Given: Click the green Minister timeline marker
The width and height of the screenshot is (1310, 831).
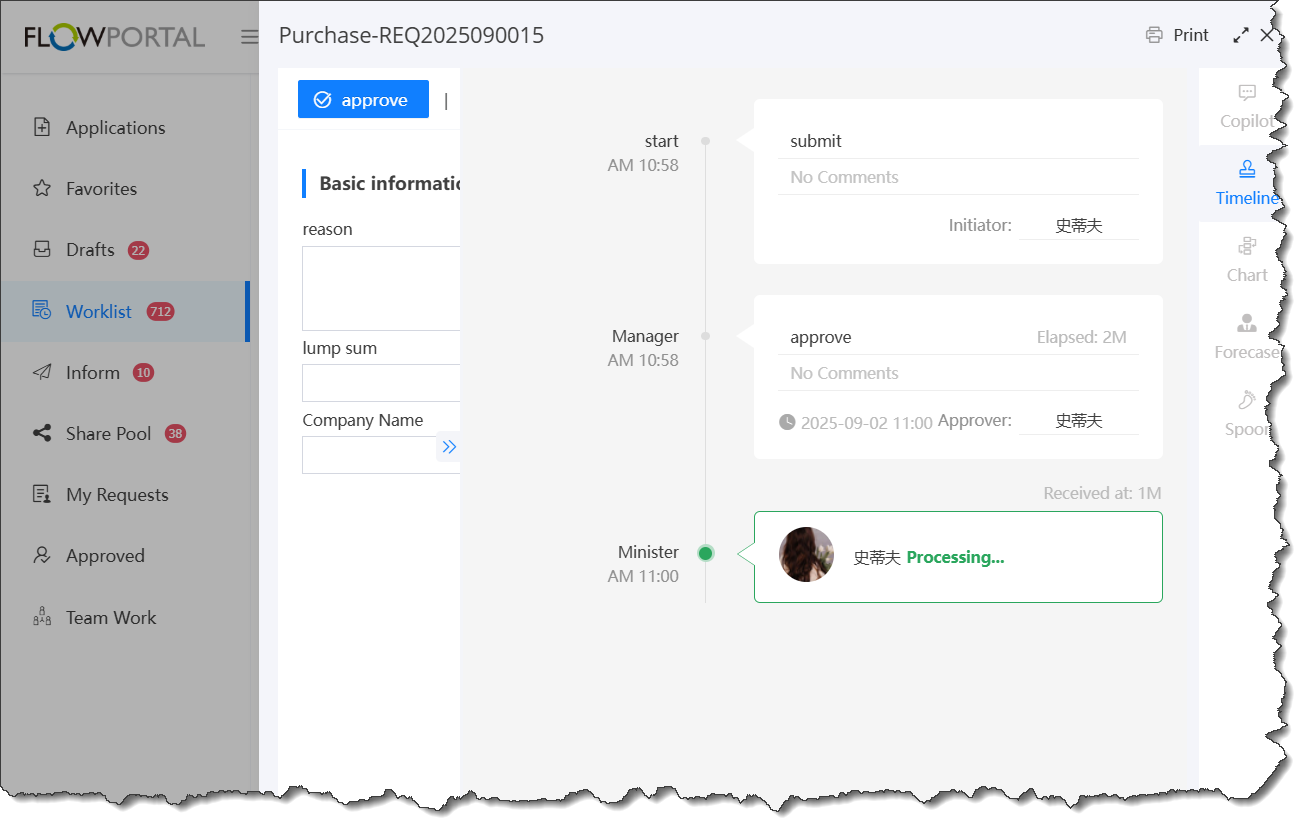Looking at the screenshot, I should (706, 553).
